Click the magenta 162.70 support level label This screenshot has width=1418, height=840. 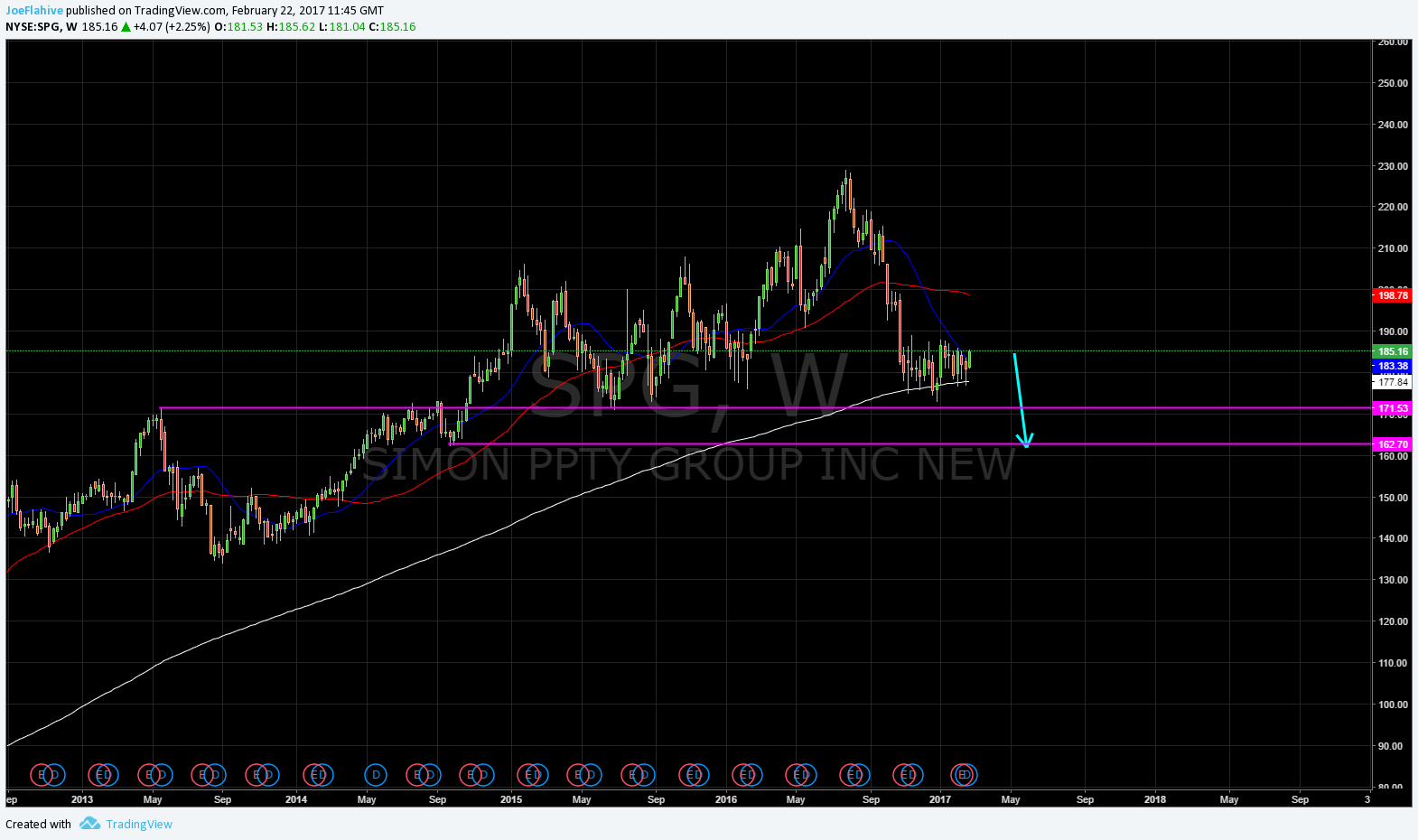tap(1392, 444)
